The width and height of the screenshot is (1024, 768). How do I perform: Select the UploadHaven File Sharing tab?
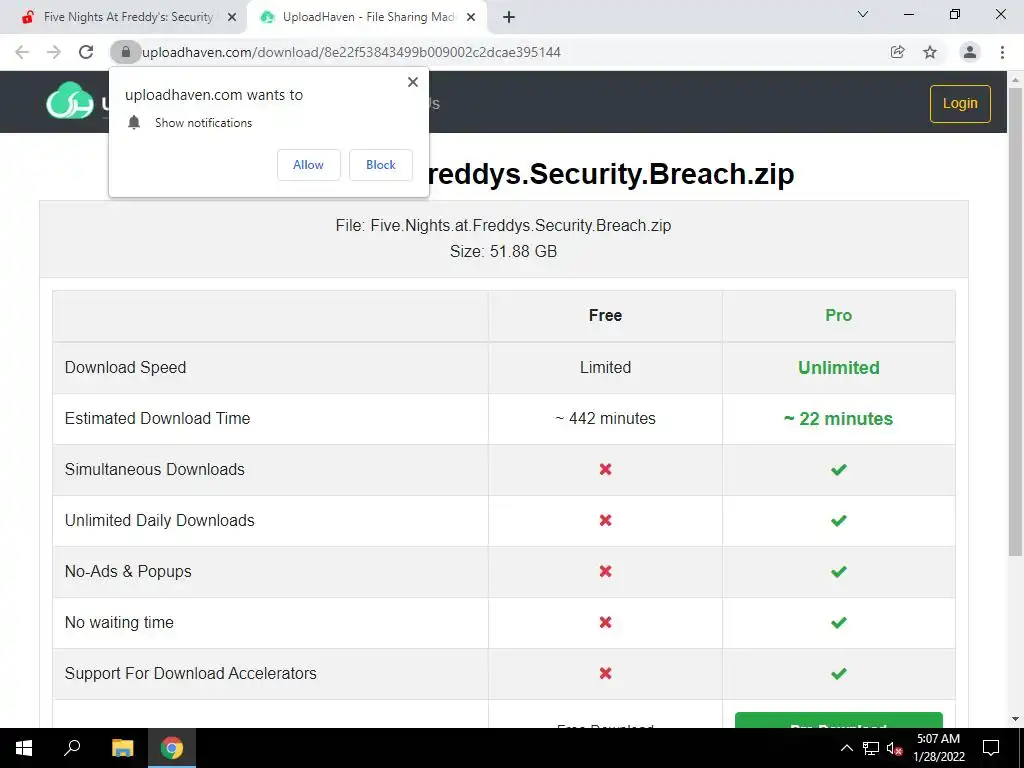click(369, 17)
